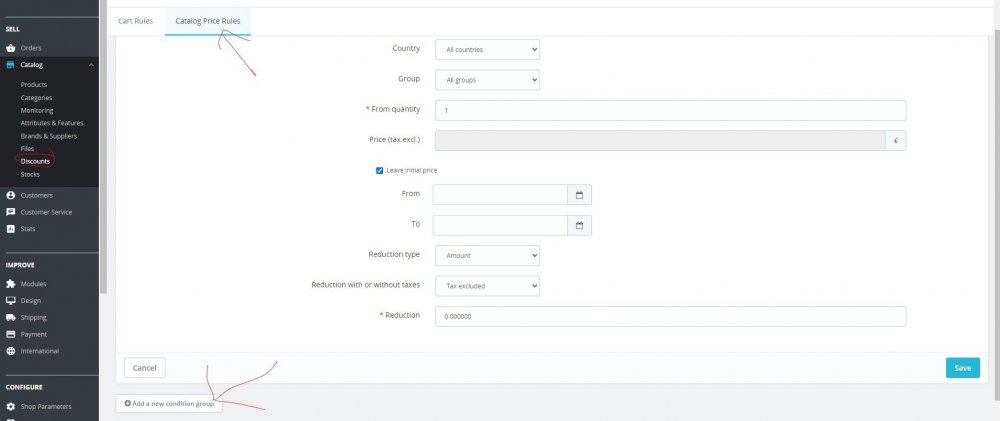Open Discounts in the Catalog submenu
This screenshot has width=1000, height=421.
click(35, 161)
